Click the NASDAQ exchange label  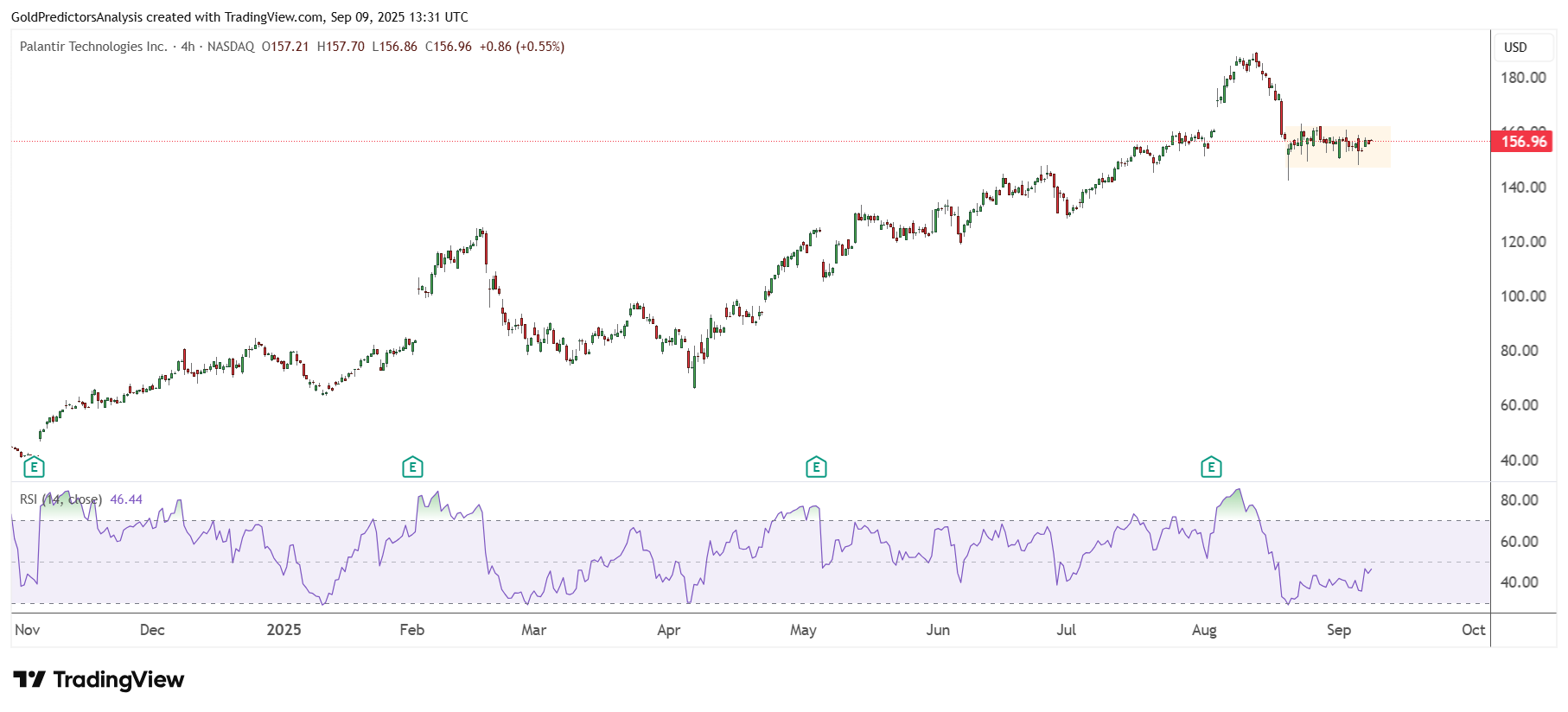pos(231,47)
